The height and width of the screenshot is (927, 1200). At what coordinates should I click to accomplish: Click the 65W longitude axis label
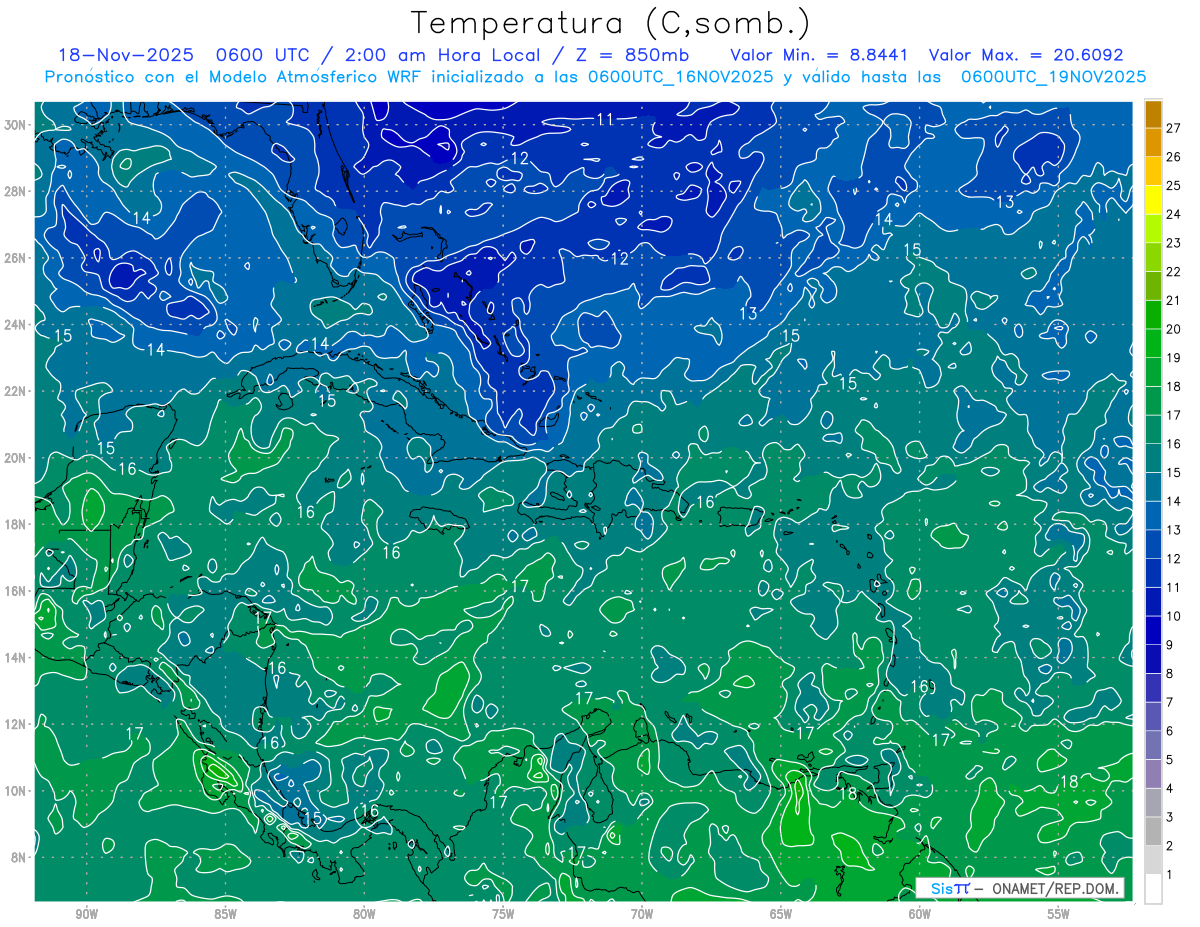point(781,914)
